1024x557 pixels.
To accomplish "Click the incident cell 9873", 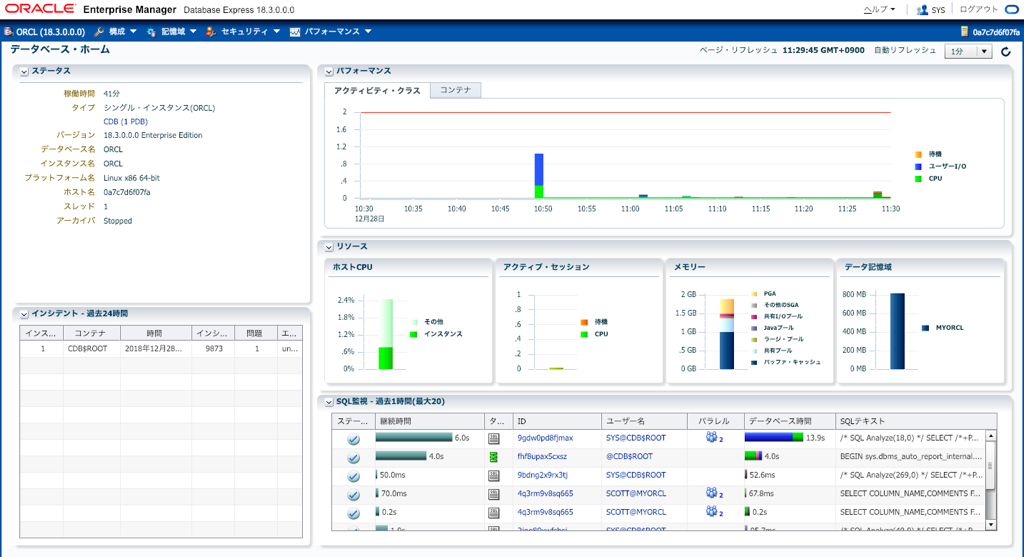I will [214, 349].
